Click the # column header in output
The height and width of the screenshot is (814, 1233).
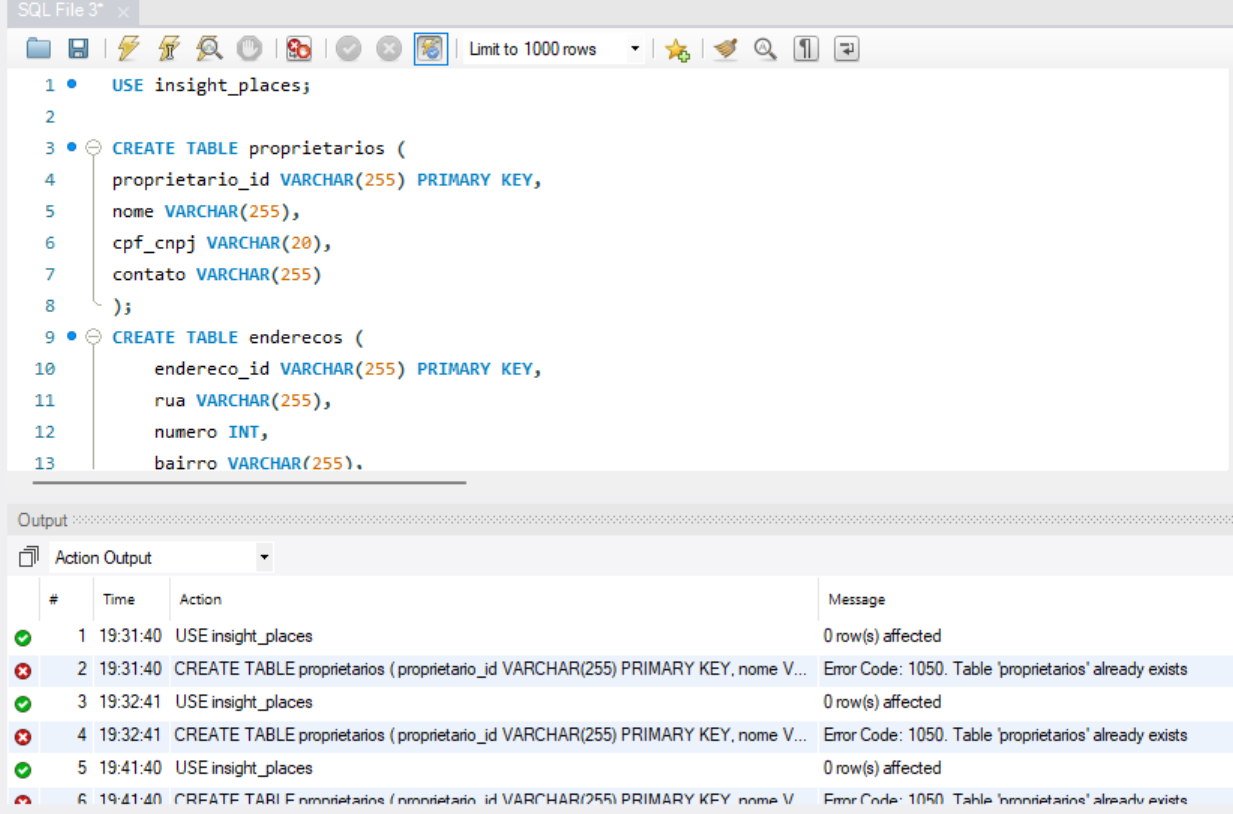[x=54, y=599]
